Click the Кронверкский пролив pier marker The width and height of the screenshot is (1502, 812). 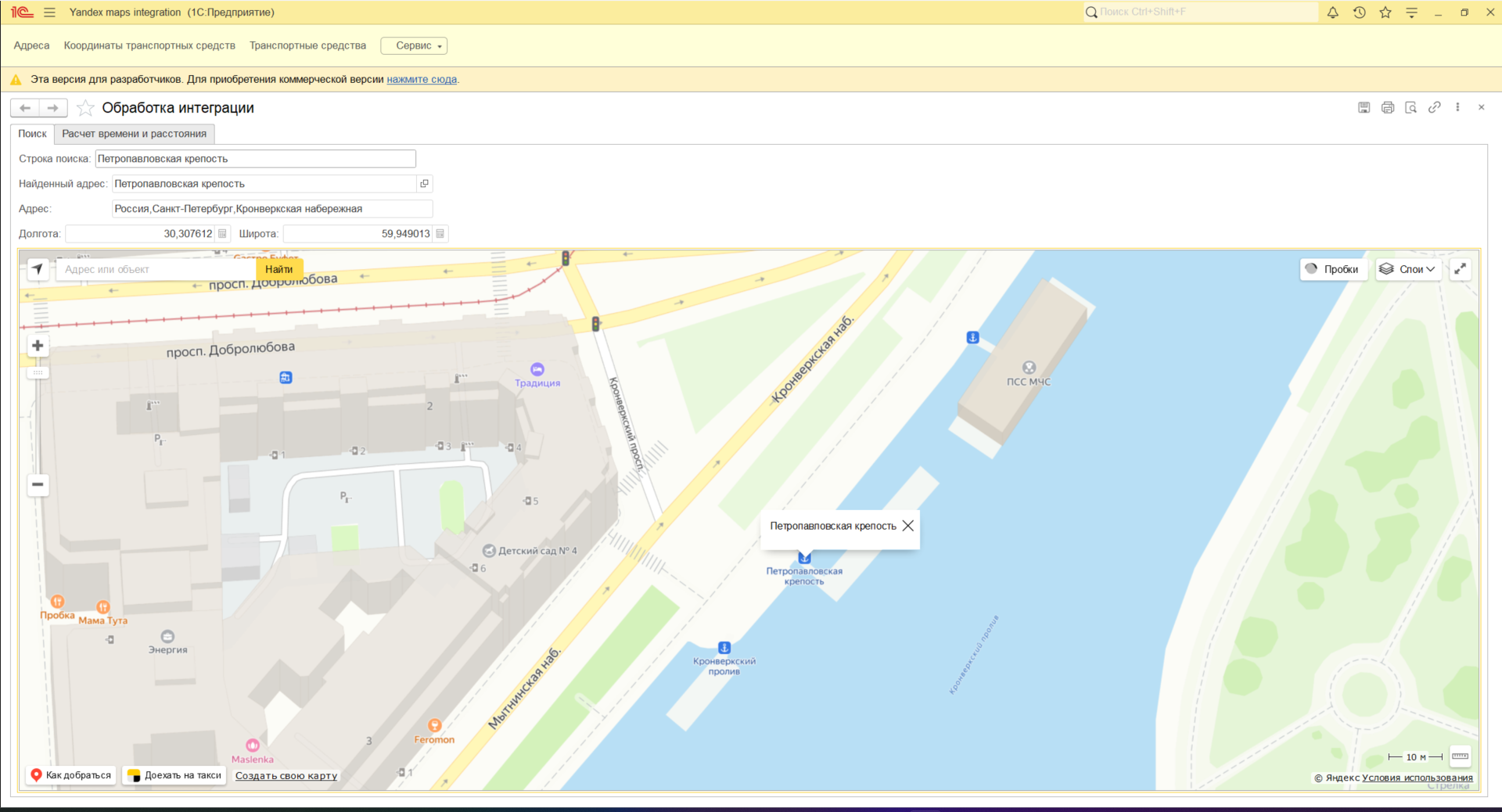click(724, 648)
